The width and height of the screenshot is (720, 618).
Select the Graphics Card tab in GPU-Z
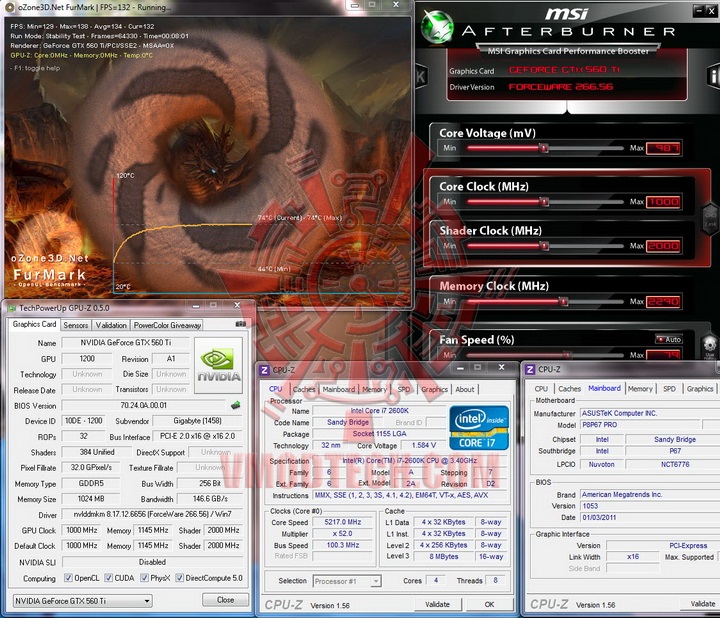(x=34, y=324)
